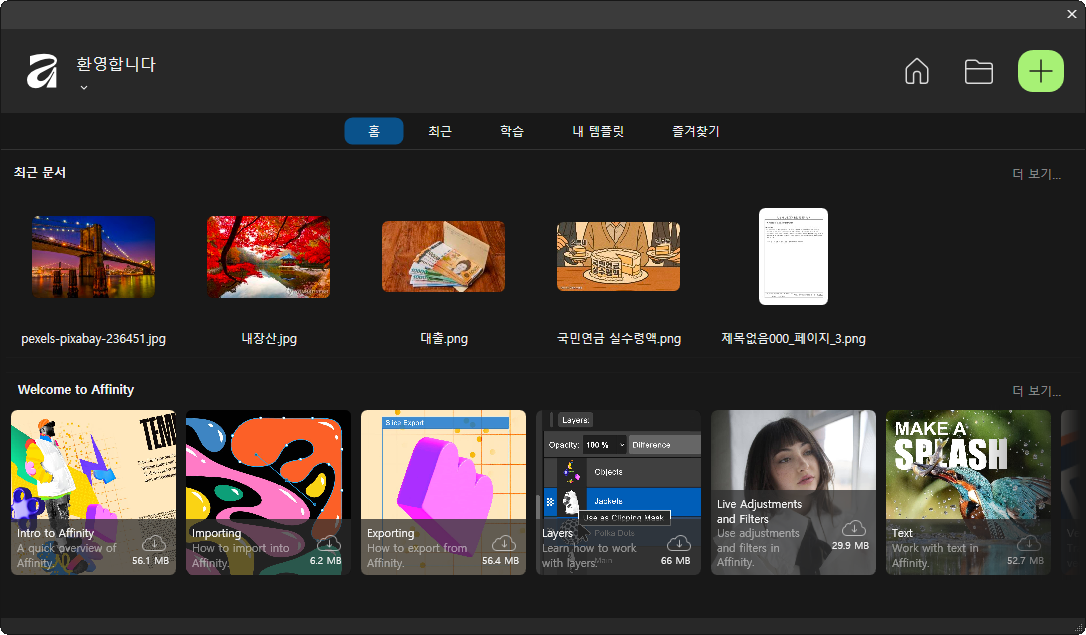
Task: Click the 56.4 MB size label
Action: click(x=500, y=561)
